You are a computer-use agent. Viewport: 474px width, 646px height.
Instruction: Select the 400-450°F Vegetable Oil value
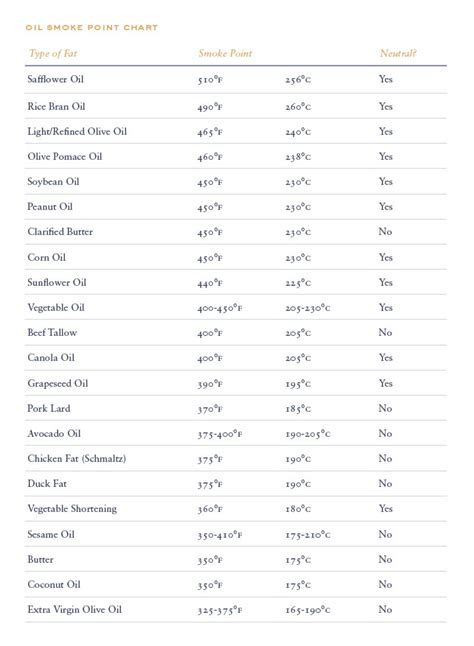pyautogui.click(x=220, y=308)
